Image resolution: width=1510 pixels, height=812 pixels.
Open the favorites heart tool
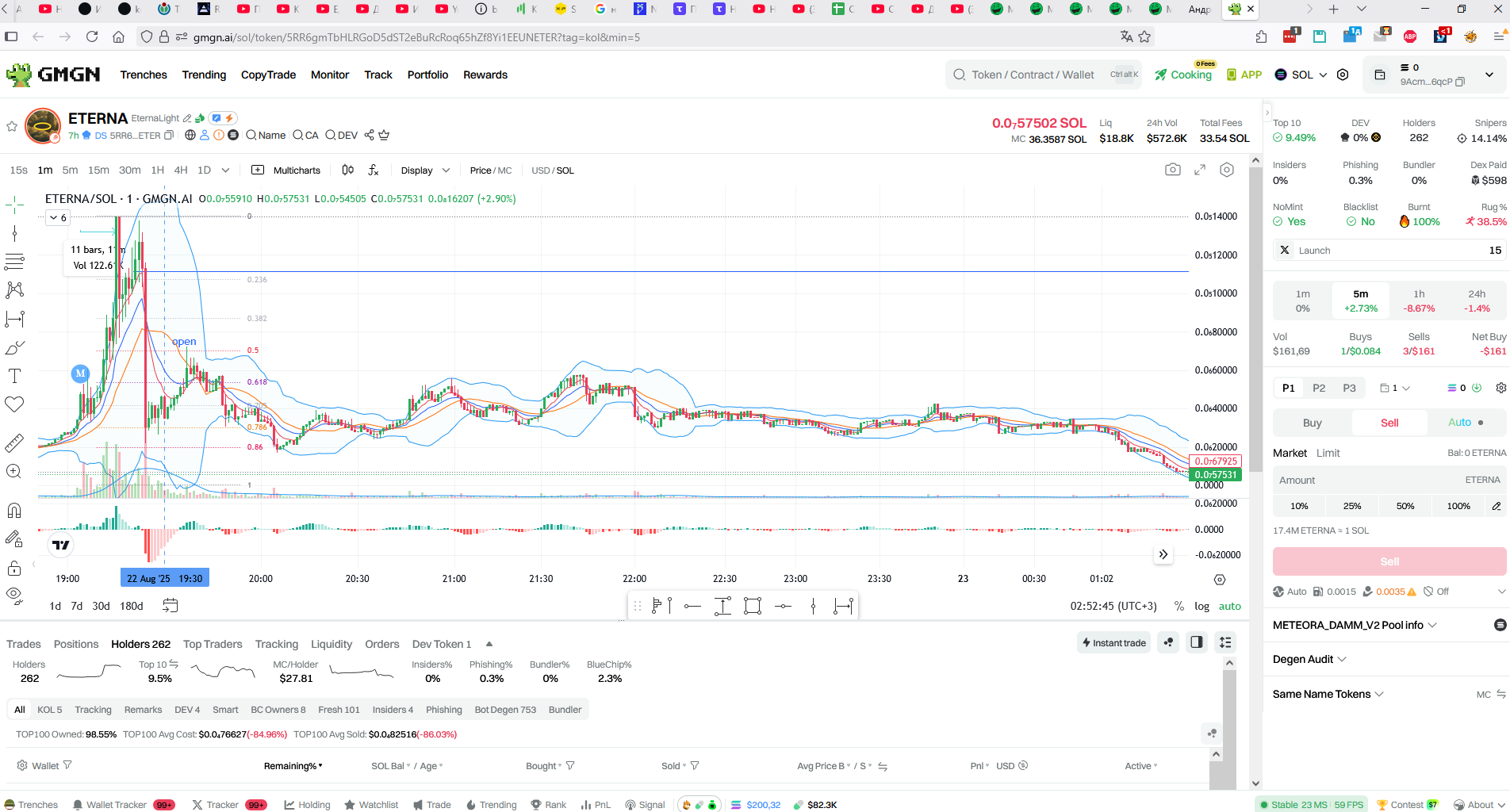[14, 404]
